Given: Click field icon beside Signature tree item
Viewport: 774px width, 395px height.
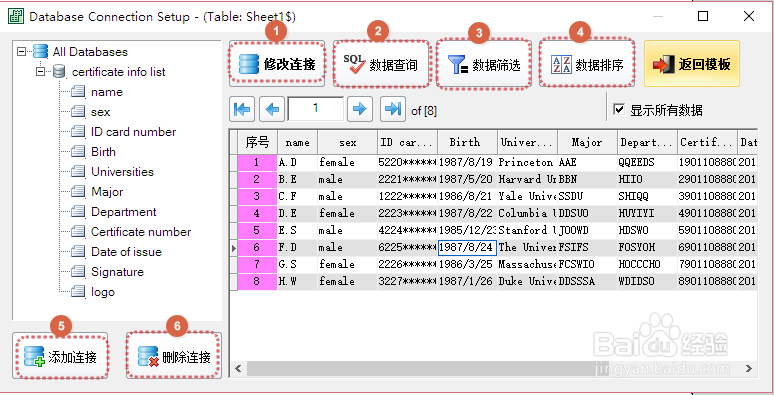Looking at the screenshot, I should [x=78, y=271].
